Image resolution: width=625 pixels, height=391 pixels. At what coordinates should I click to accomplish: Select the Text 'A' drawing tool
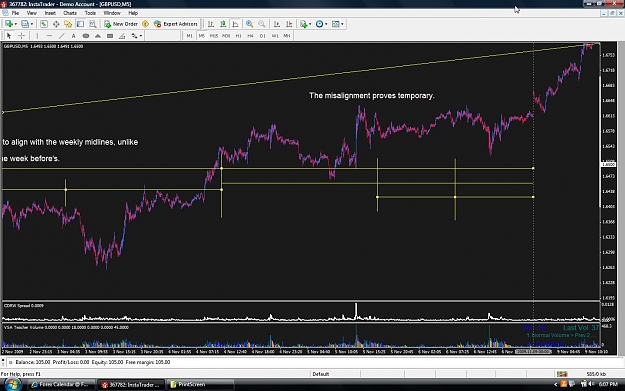[x=73, y=36]
